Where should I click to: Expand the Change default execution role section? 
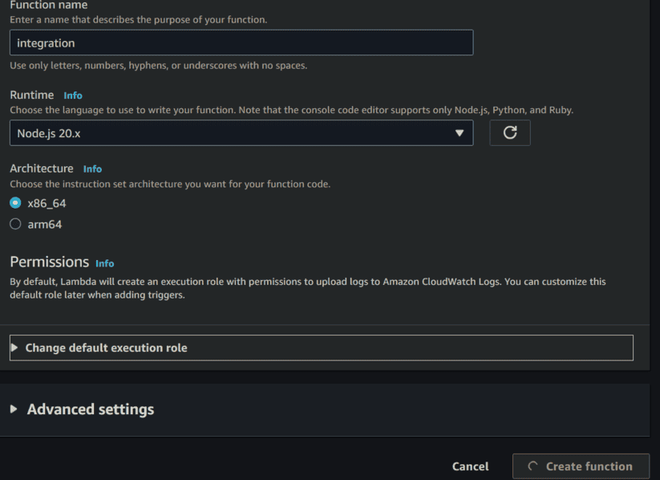[106, 348]
